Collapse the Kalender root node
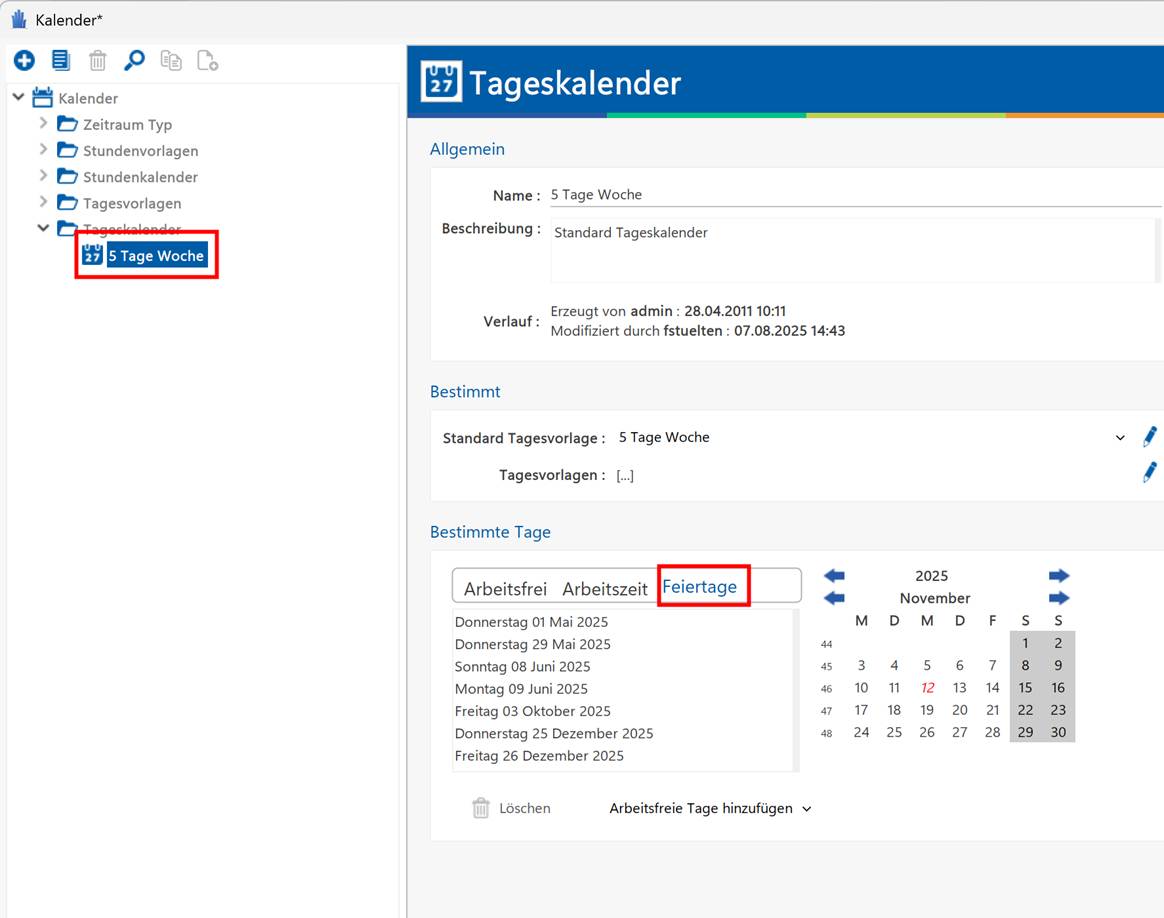This screenshot has width=1164, height=918. point(19,96)
